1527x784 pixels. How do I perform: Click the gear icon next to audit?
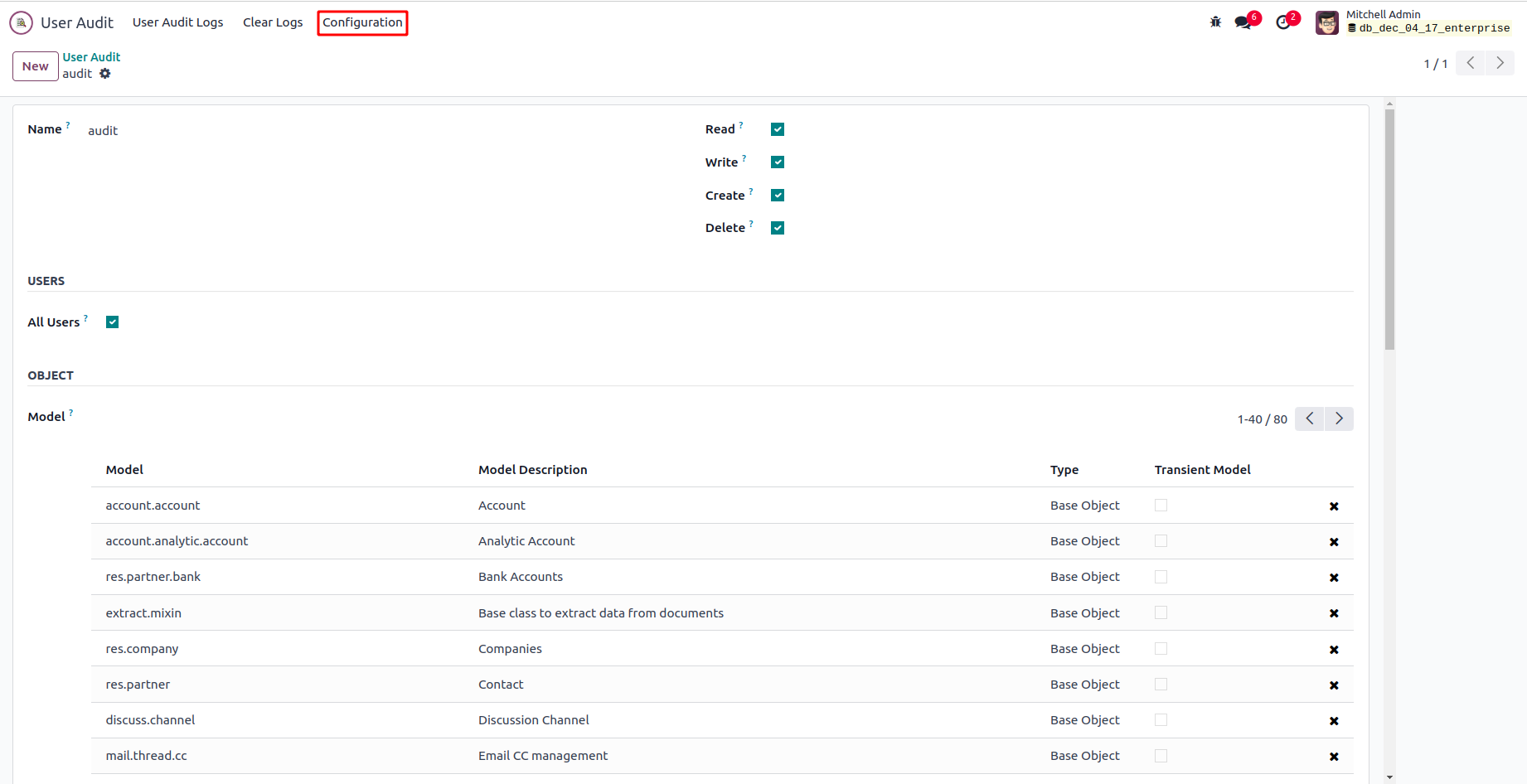[x=105, y=74]
